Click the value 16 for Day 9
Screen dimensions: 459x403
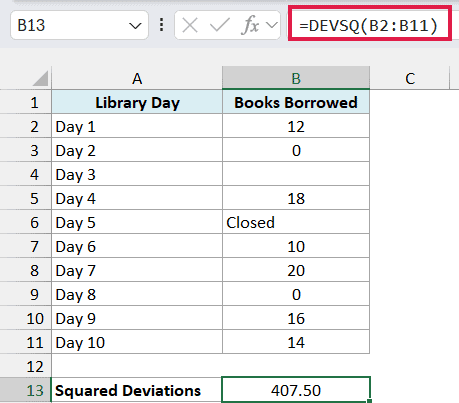[296, 318]
